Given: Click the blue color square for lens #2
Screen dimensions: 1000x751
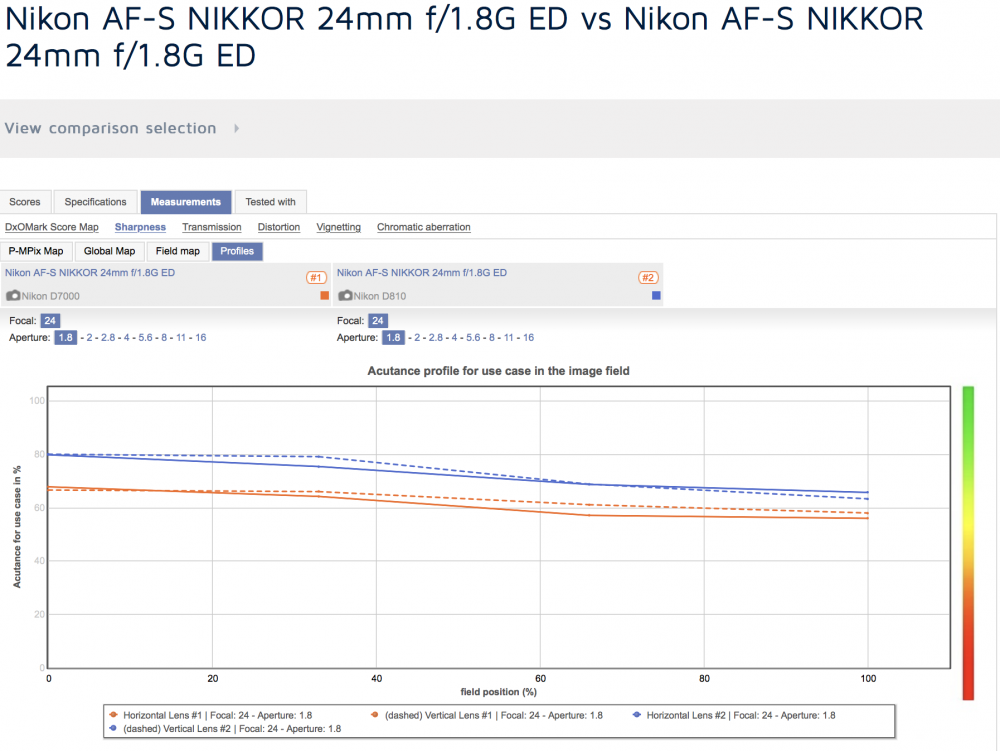Looking at the screenshot, I should (x=656, y=295).
